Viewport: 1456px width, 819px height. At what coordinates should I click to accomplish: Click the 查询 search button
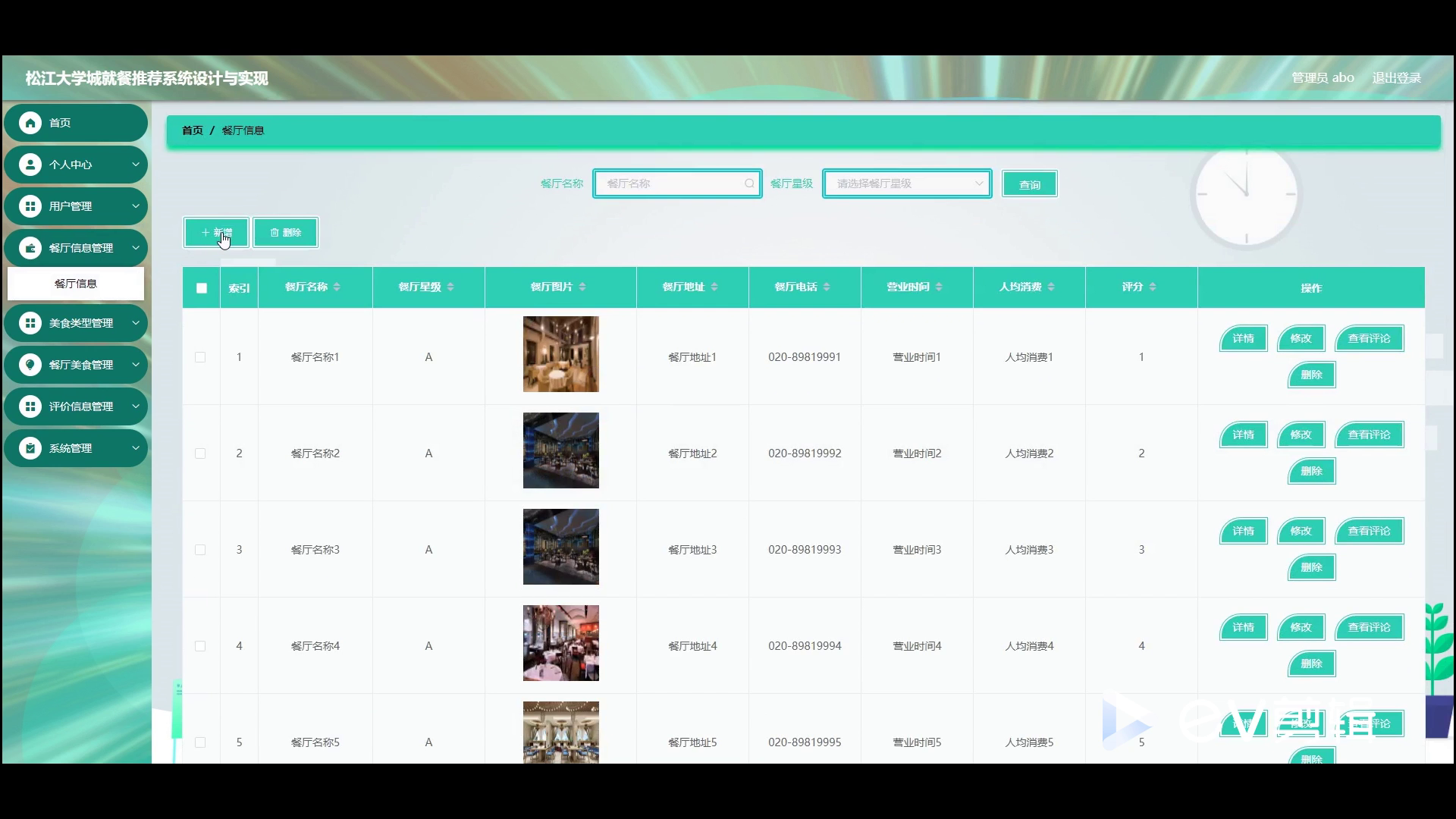(x=1029, y=184)
